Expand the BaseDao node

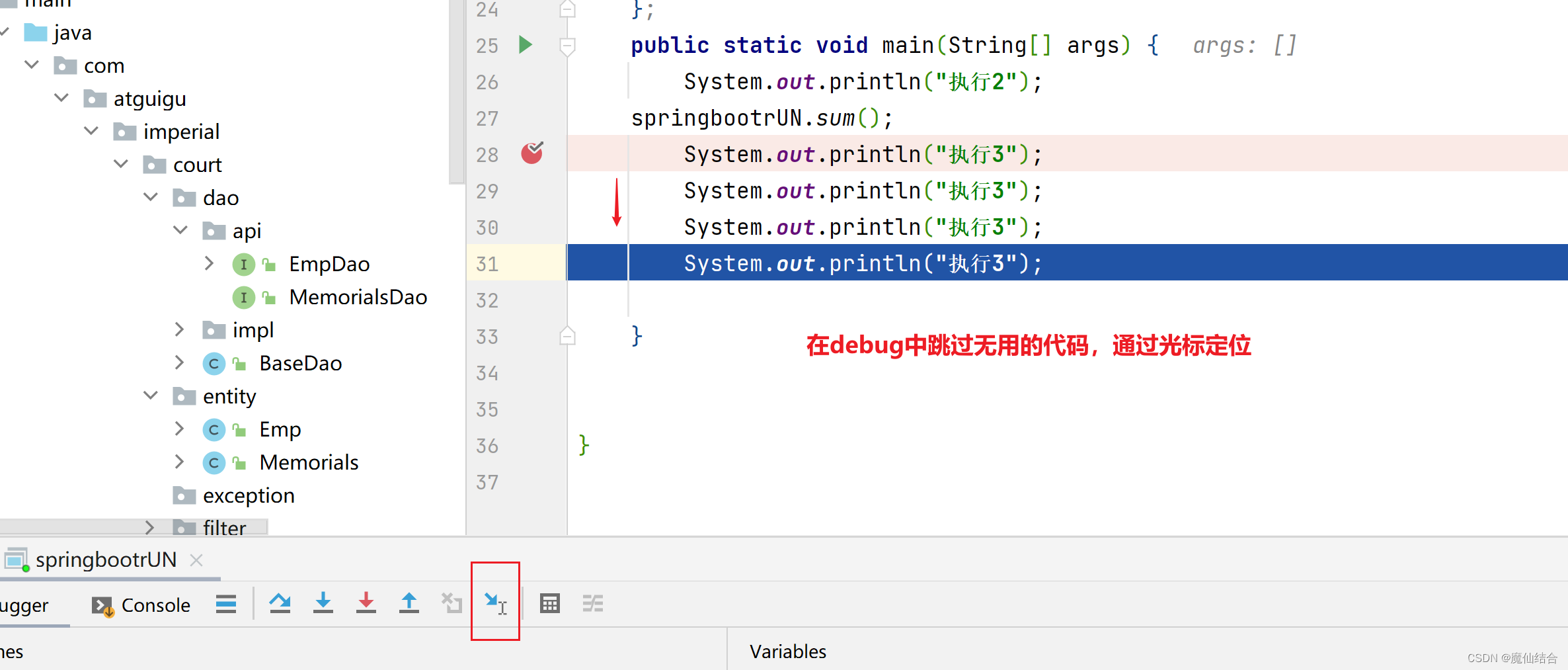[x=179, y=362]
